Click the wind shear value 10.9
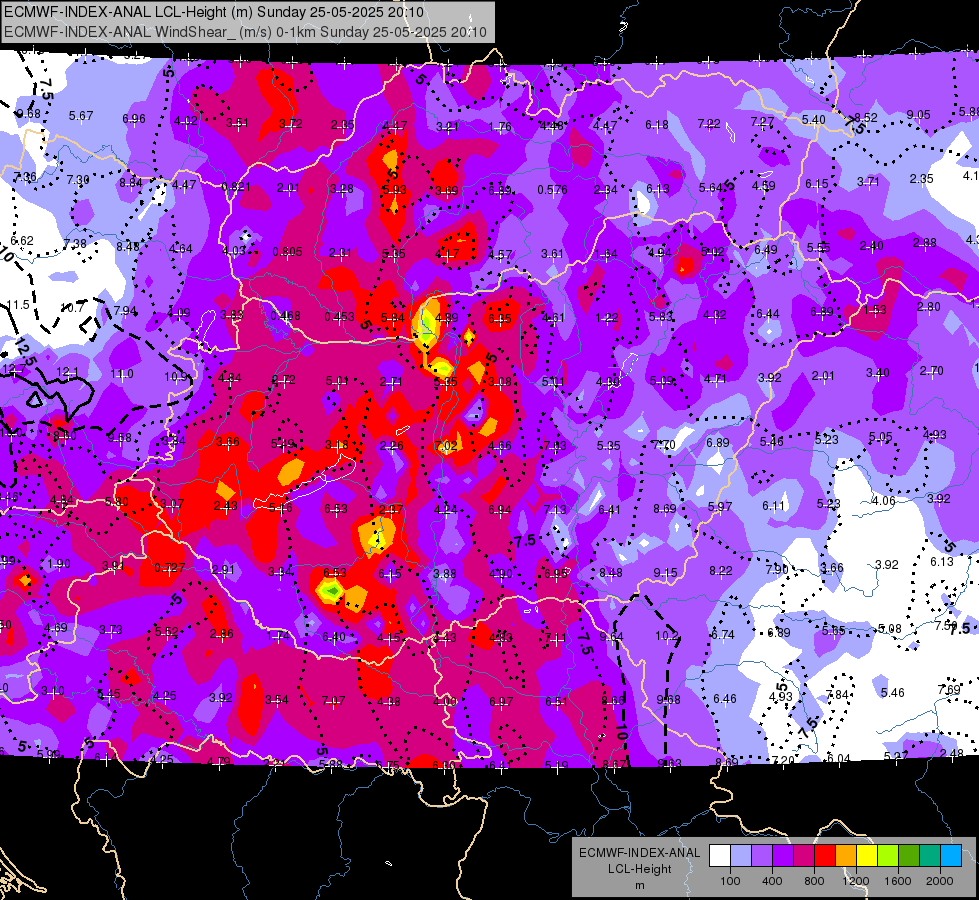Screen dimensions: 979x900 coord(176,377)
